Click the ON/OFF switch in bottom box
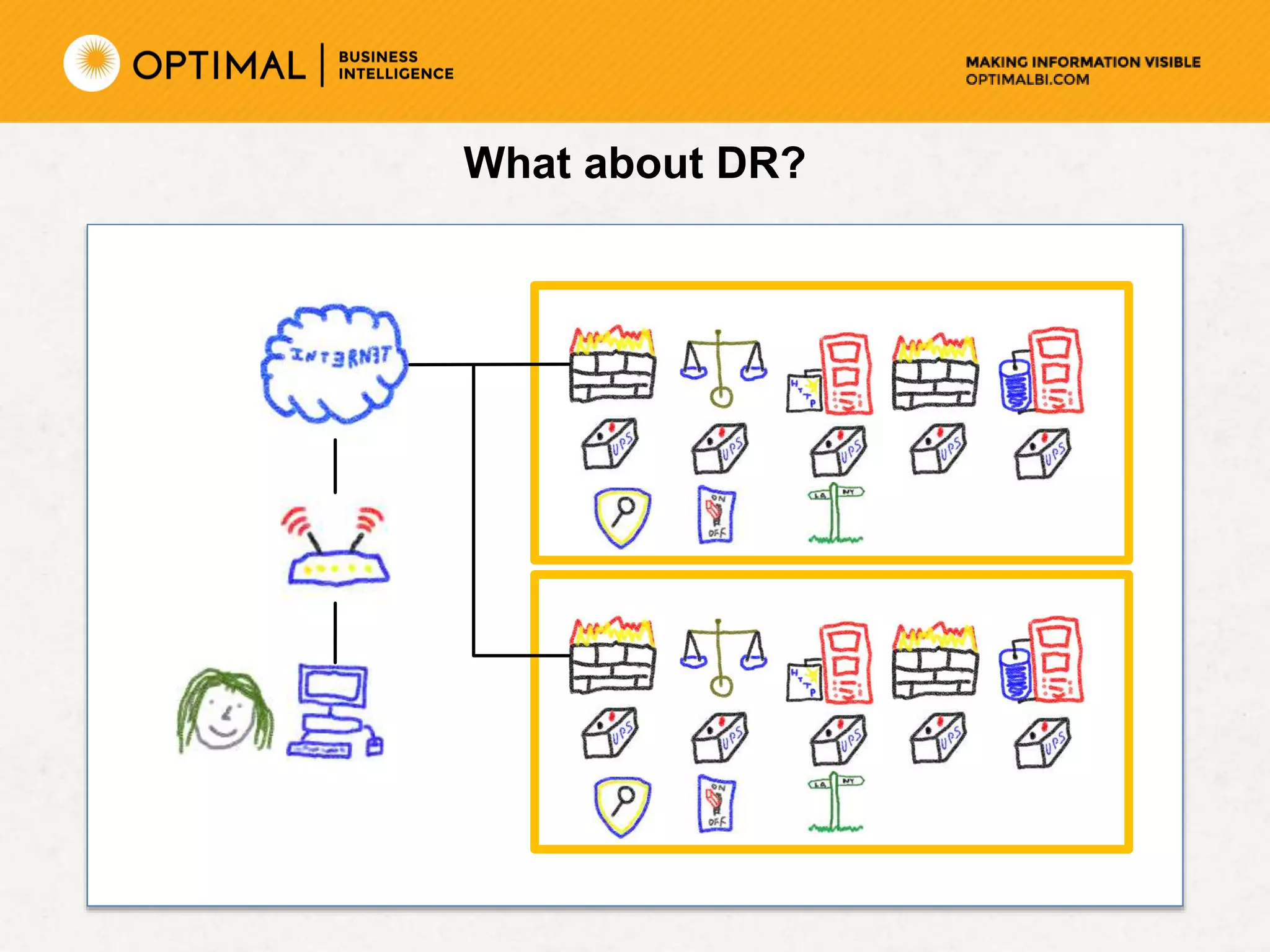Viewport: 1270px width, 952px height. [x=716, y=804]
